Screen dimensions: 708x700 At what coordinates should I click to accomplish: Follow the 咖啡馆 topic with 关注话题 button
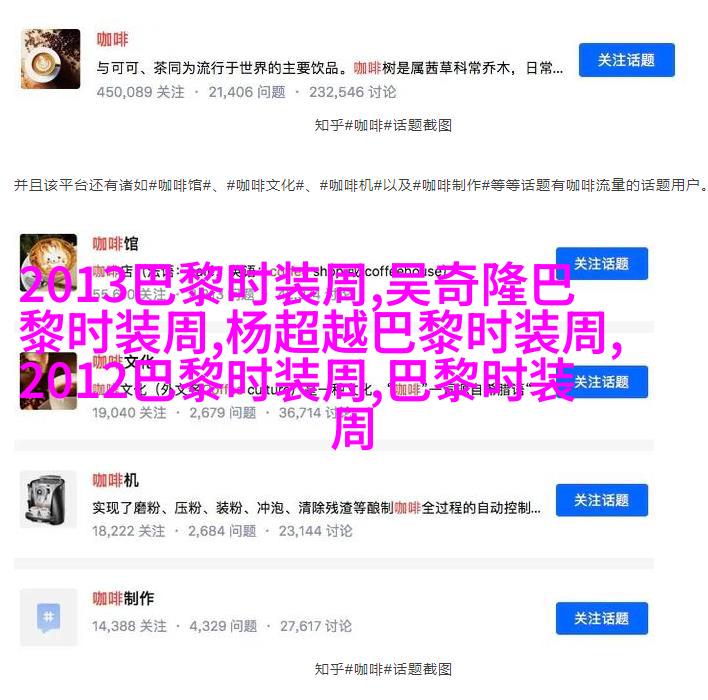(602, 263)
